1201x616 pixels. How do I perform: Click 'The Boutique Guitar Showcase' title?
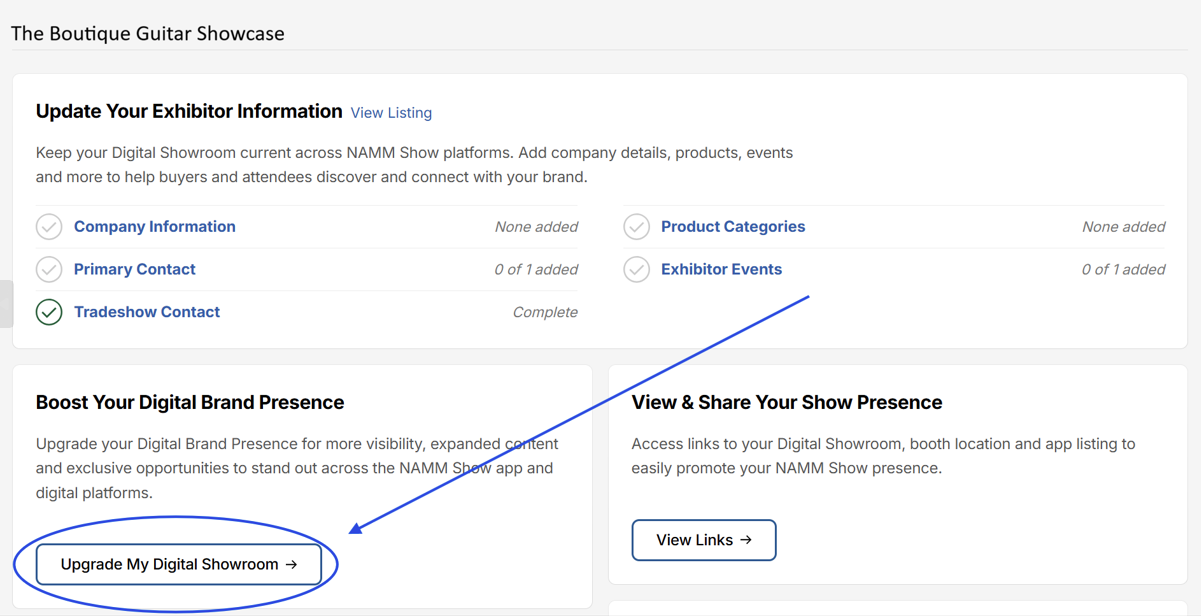point(148,33)
